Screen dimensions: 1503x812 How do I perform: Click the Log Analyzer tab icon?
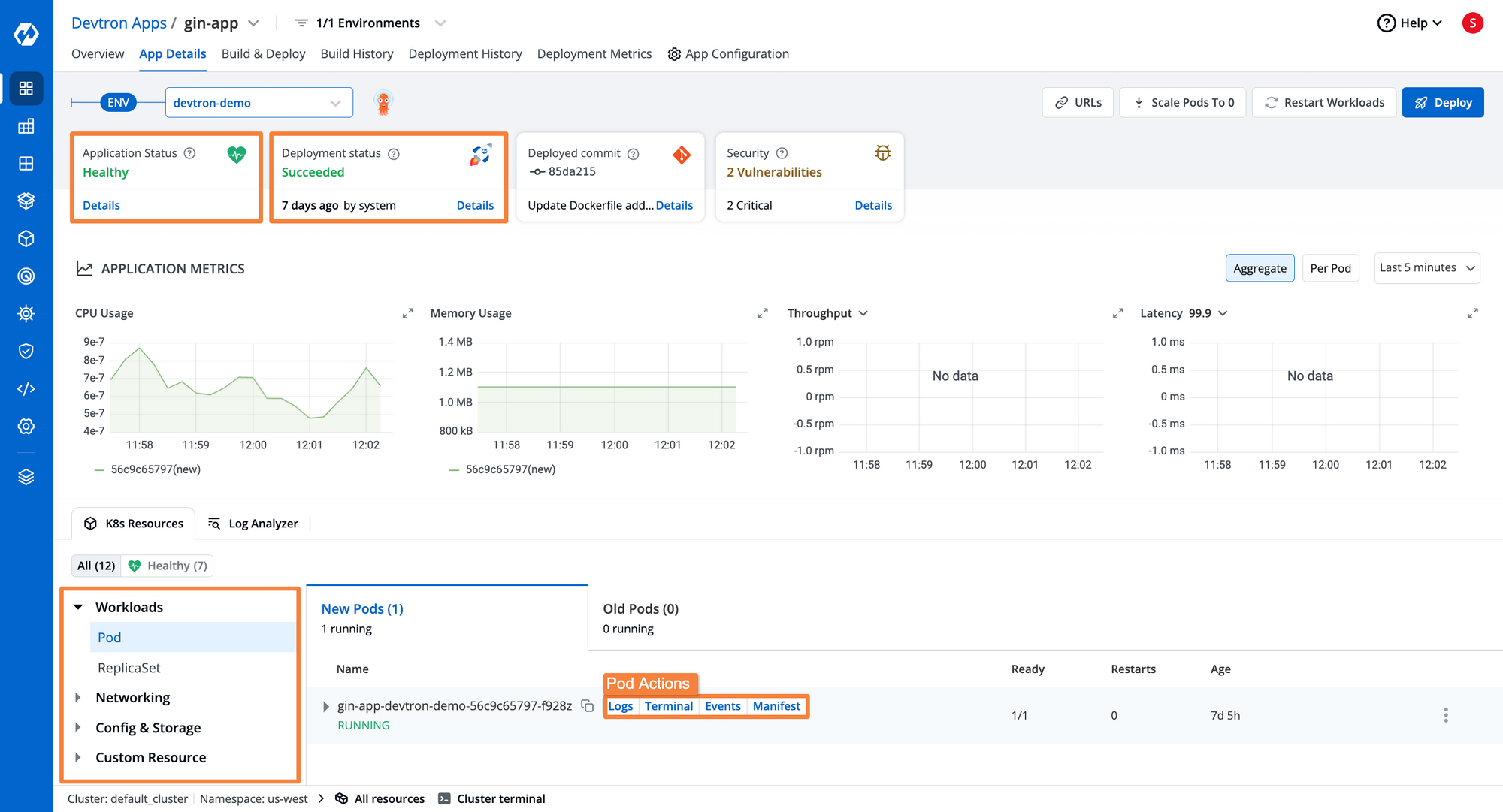point(213,523)
